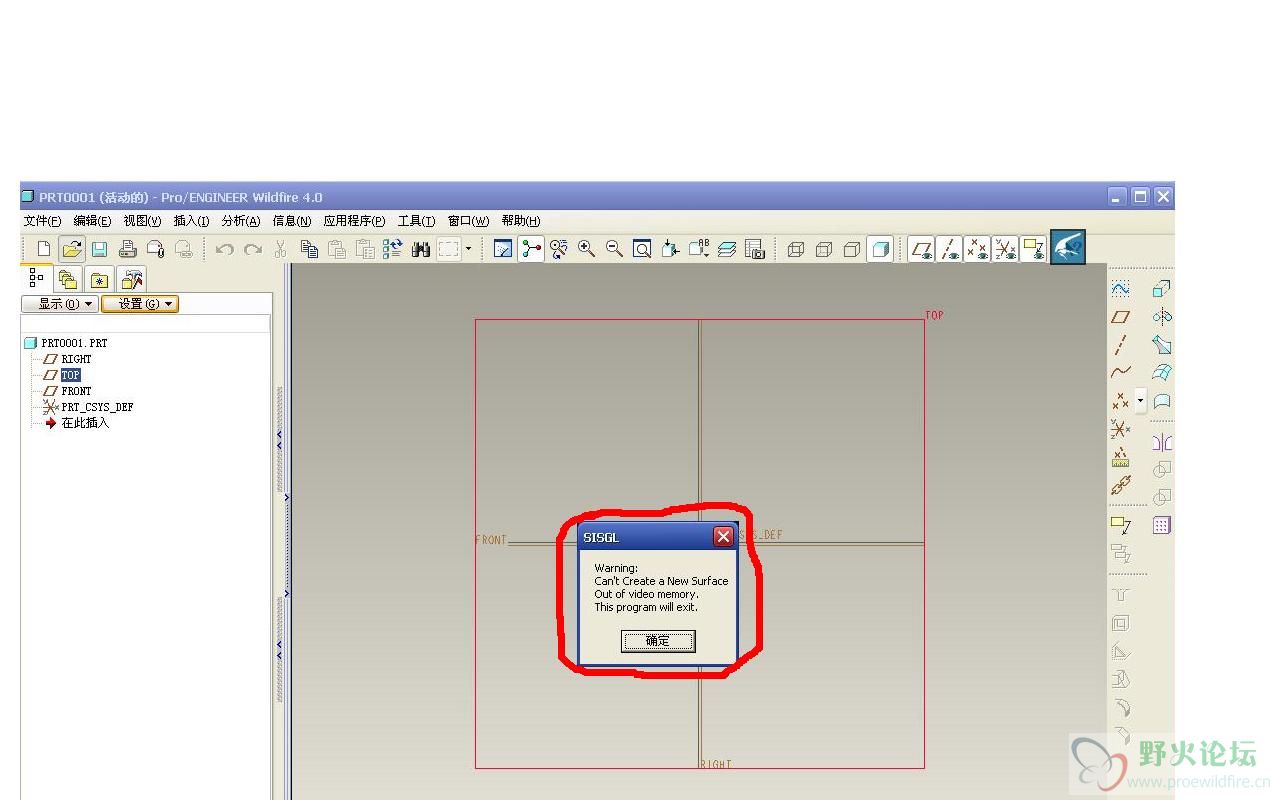Viewport: 1280px width, 800px height.
Task: Click the Annotation feature tool icon
Action: tap(1121, 525)
